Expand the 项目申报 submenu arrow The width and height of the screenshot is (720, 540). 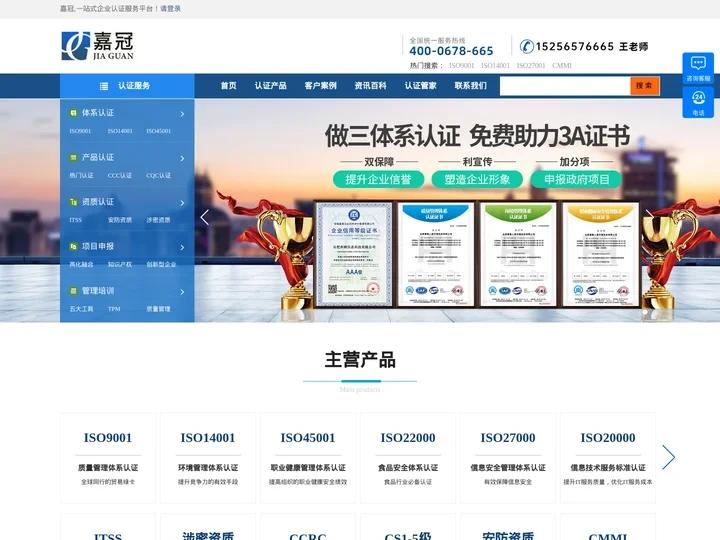[182, 248]
